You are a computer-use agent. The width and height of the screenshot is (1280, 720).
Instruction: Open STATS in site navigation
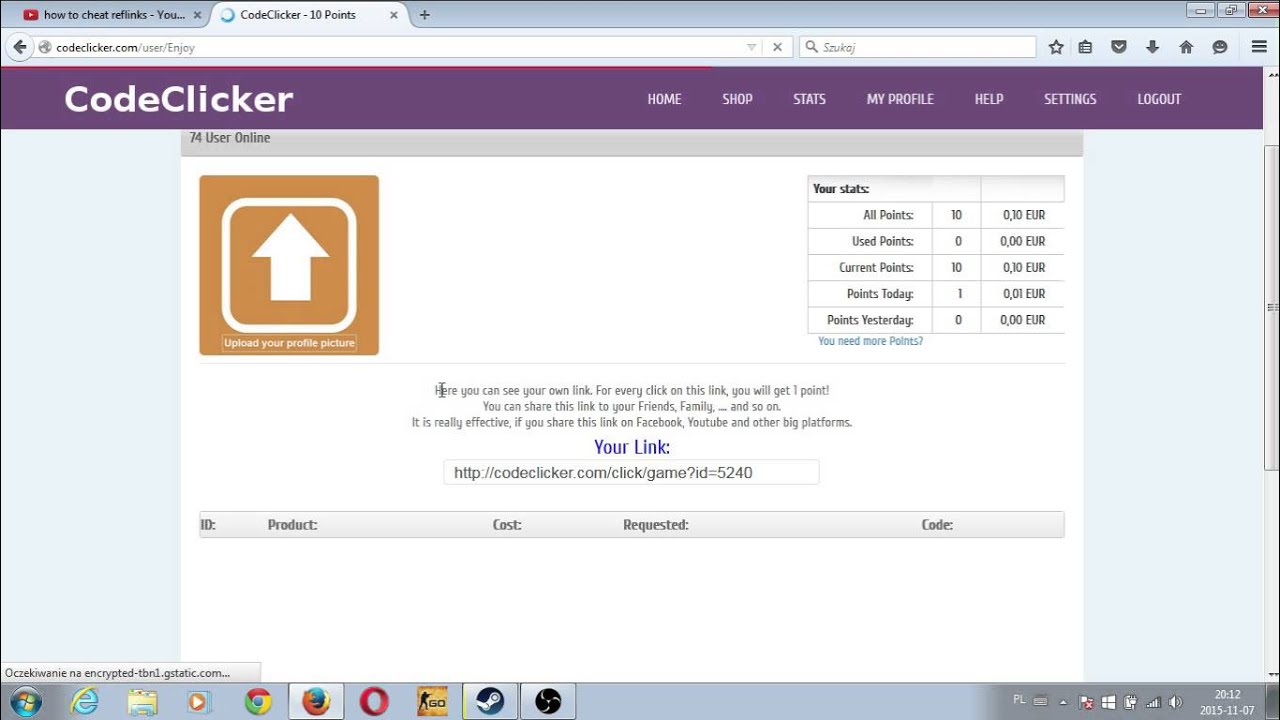(x=809, y=99)
